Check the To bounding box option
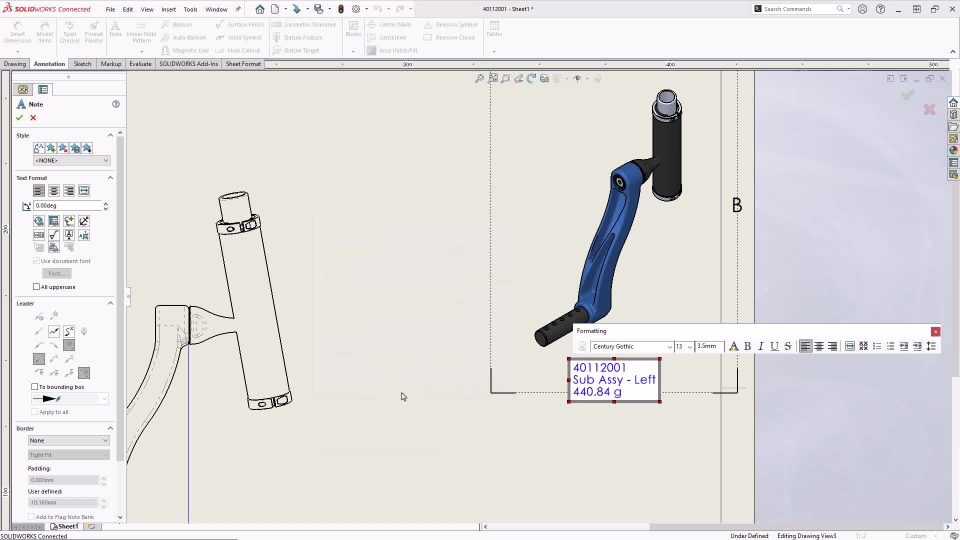The width and height of the screenshot is (960, 540). 35,387
